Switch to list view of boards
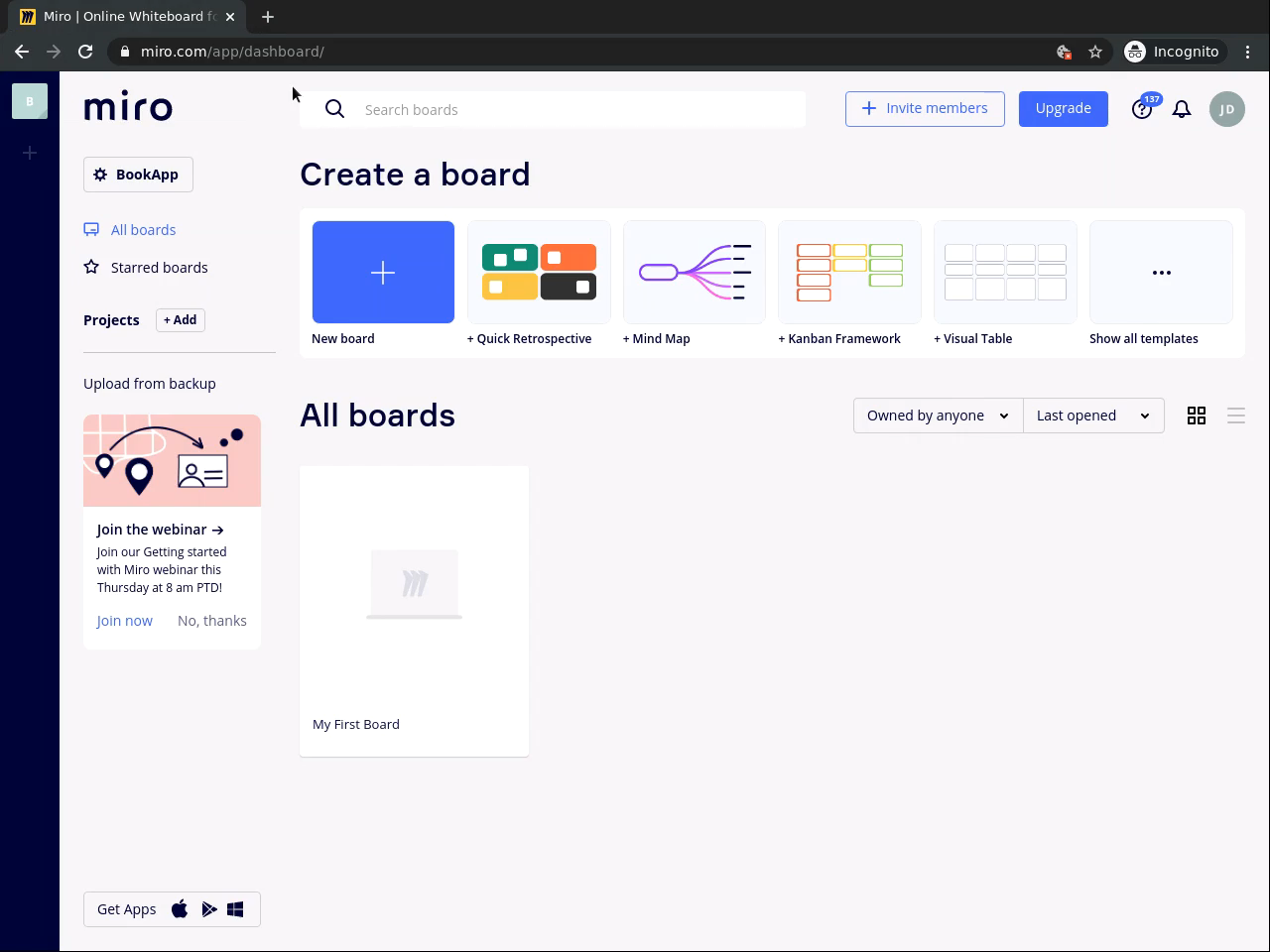The image size is (1270, 952). pos(1236,416)
